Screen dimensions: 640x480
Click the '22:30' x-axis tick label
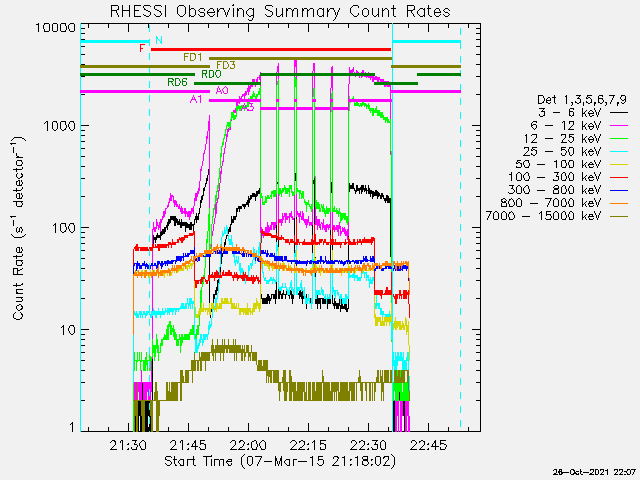[x=369, y=445]
